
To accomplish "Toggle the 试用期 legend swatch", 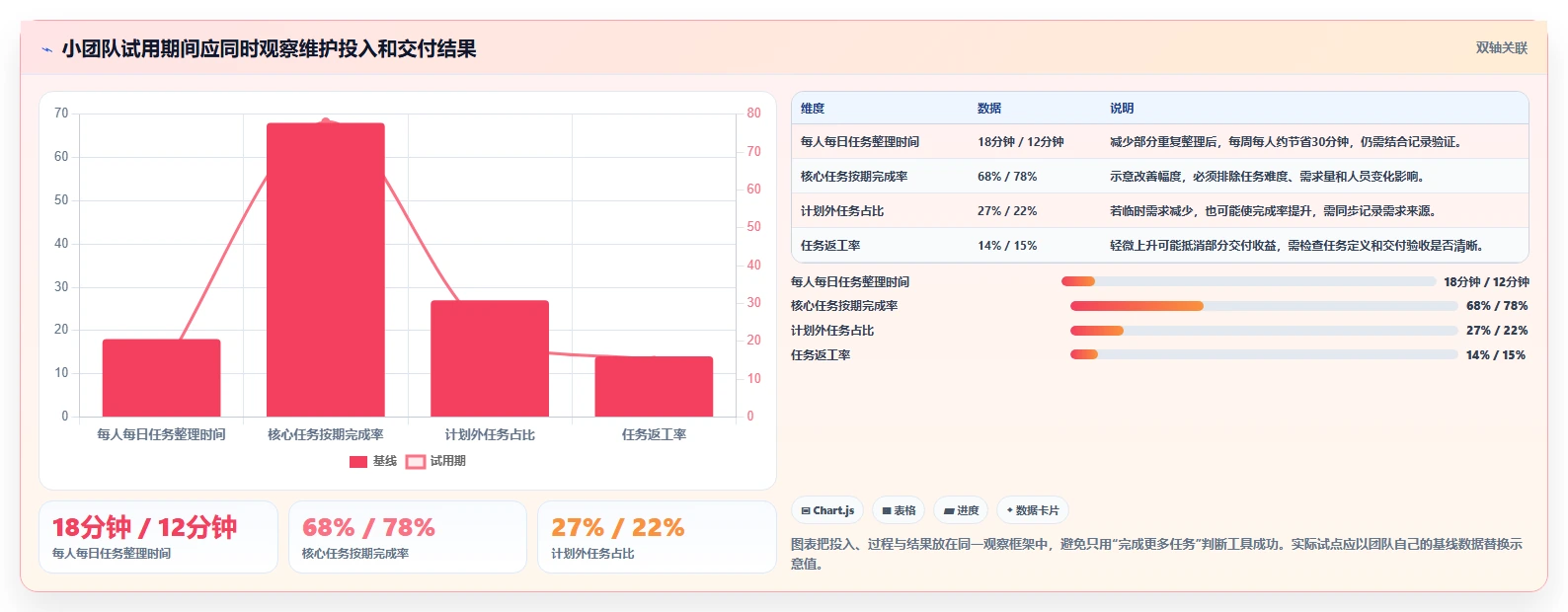I will [416, 461].
